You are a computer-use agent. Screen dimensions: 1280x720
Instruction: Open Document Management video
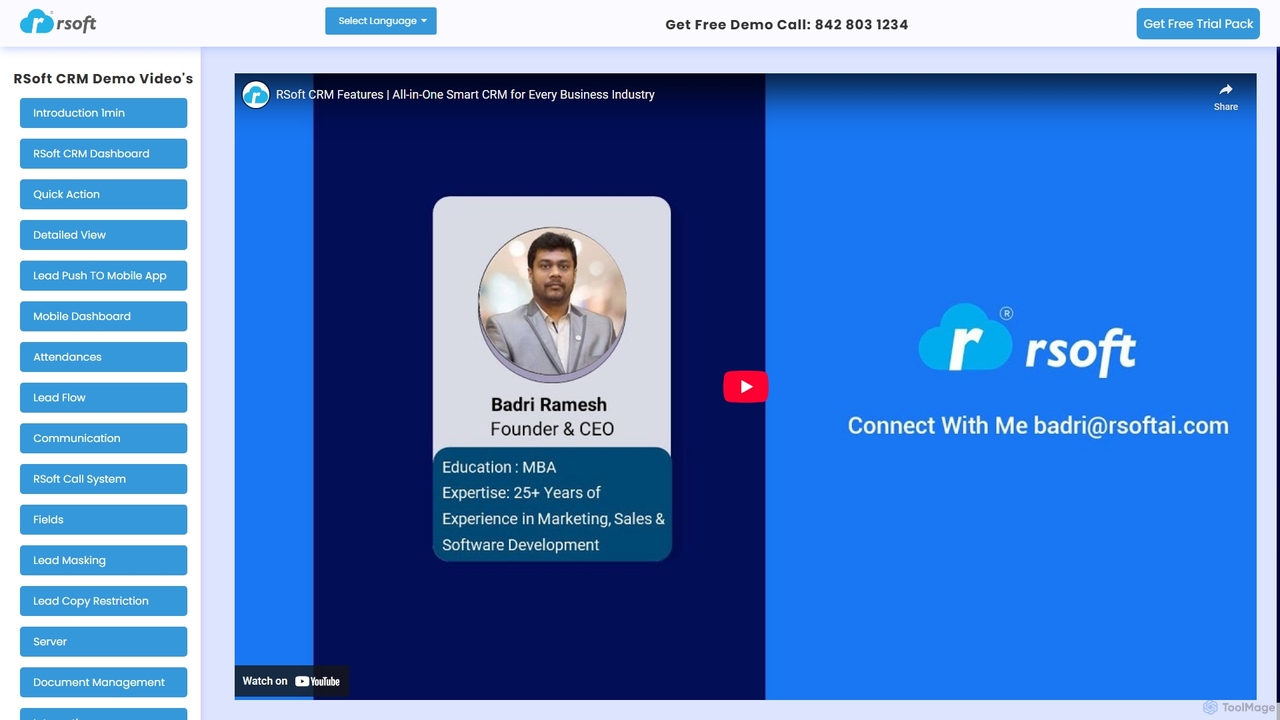[x=103, y=682]
